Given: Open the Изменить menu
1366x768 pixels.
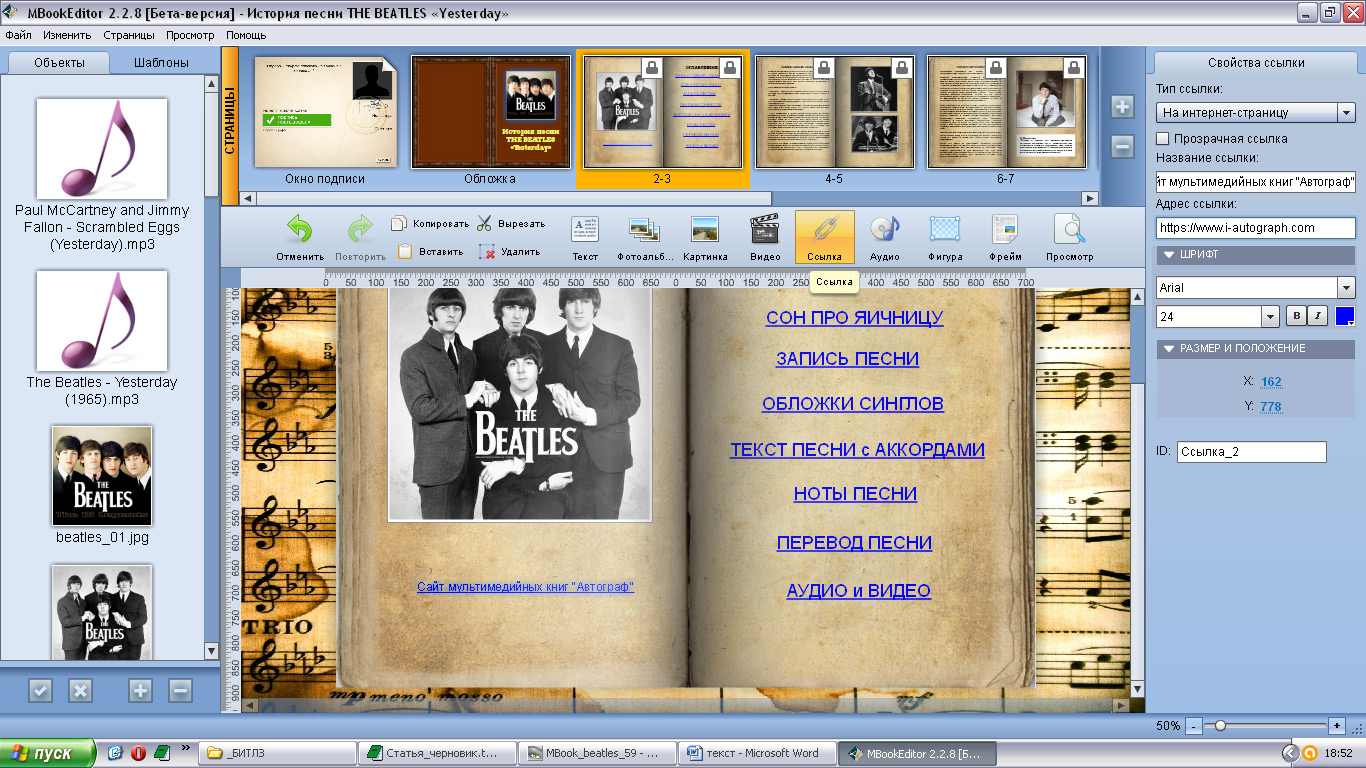Looking at the screenshot, I should pos(67,35).
